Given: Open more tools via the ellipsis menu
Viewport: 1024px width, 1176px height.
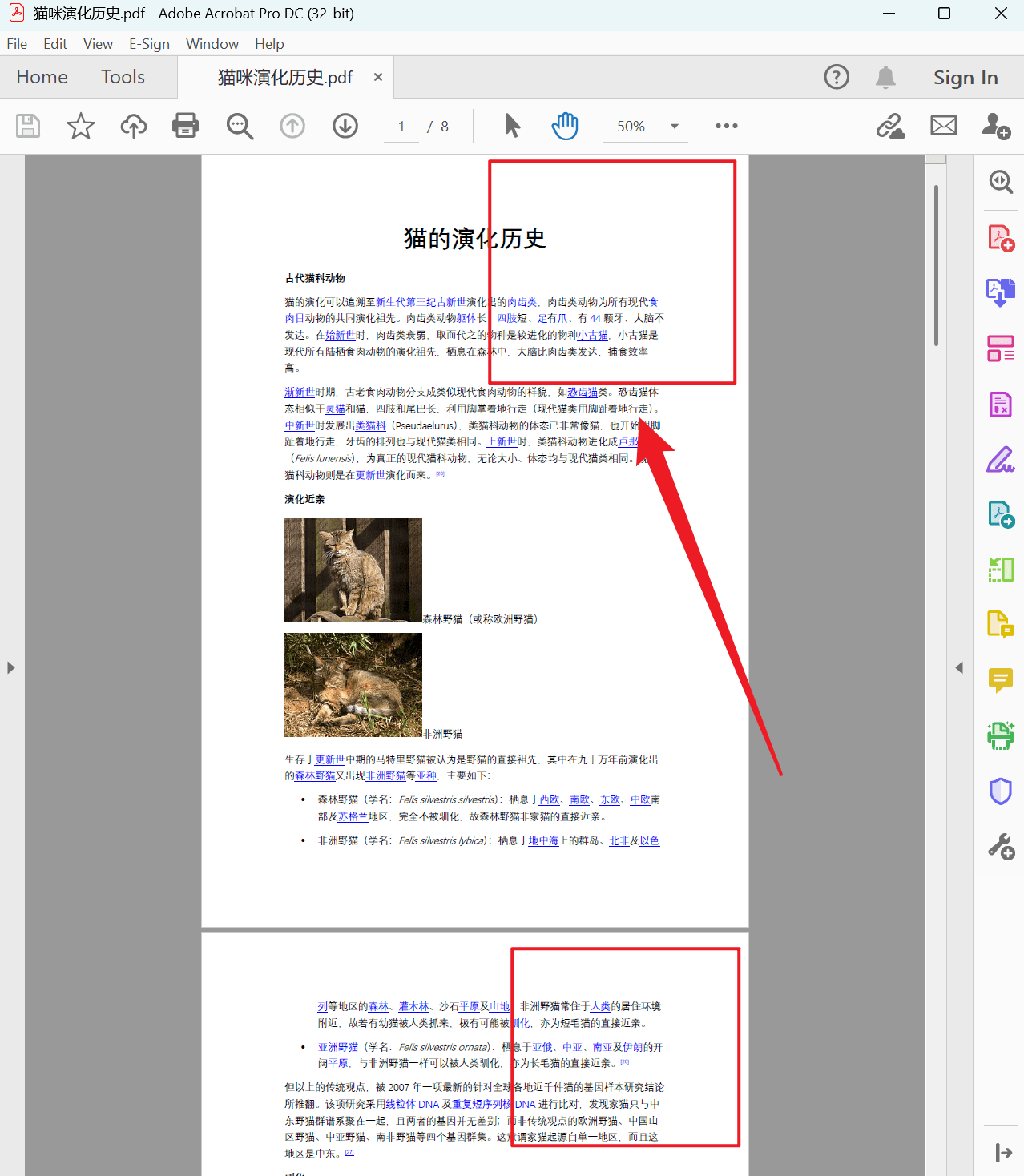Looking at the screenshot, I should coord(726,126).
